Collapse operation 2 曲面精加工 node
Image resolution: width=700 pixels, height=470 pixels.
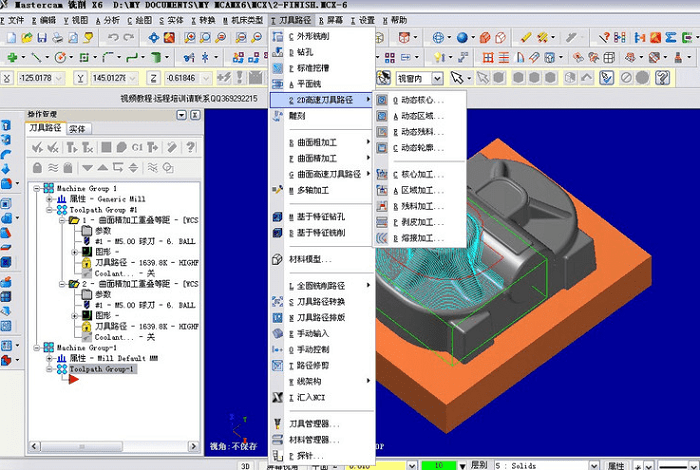(62, 284)
